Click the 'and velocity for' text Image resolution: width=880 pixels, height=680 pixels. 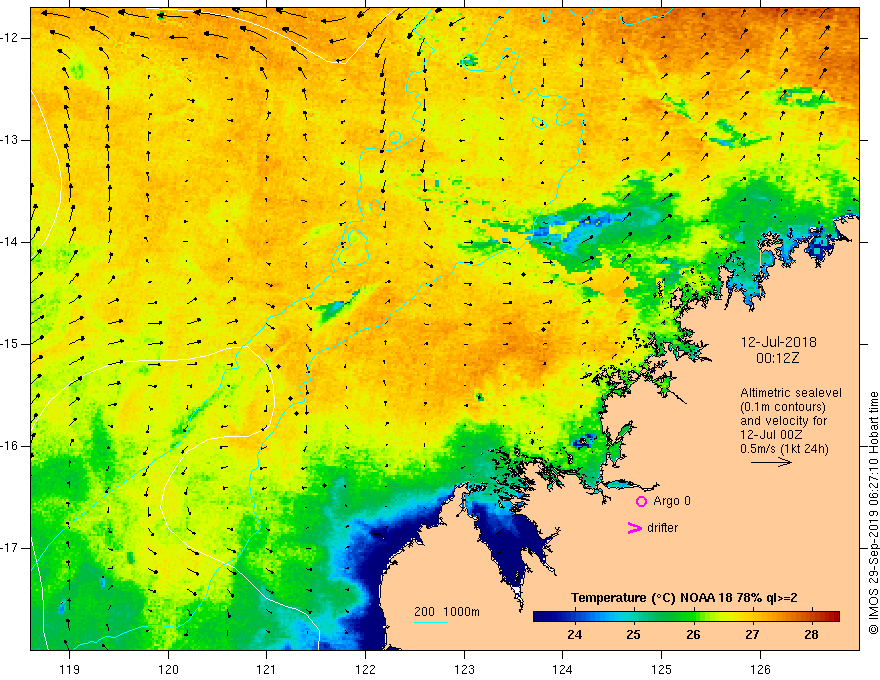point(783,421)
